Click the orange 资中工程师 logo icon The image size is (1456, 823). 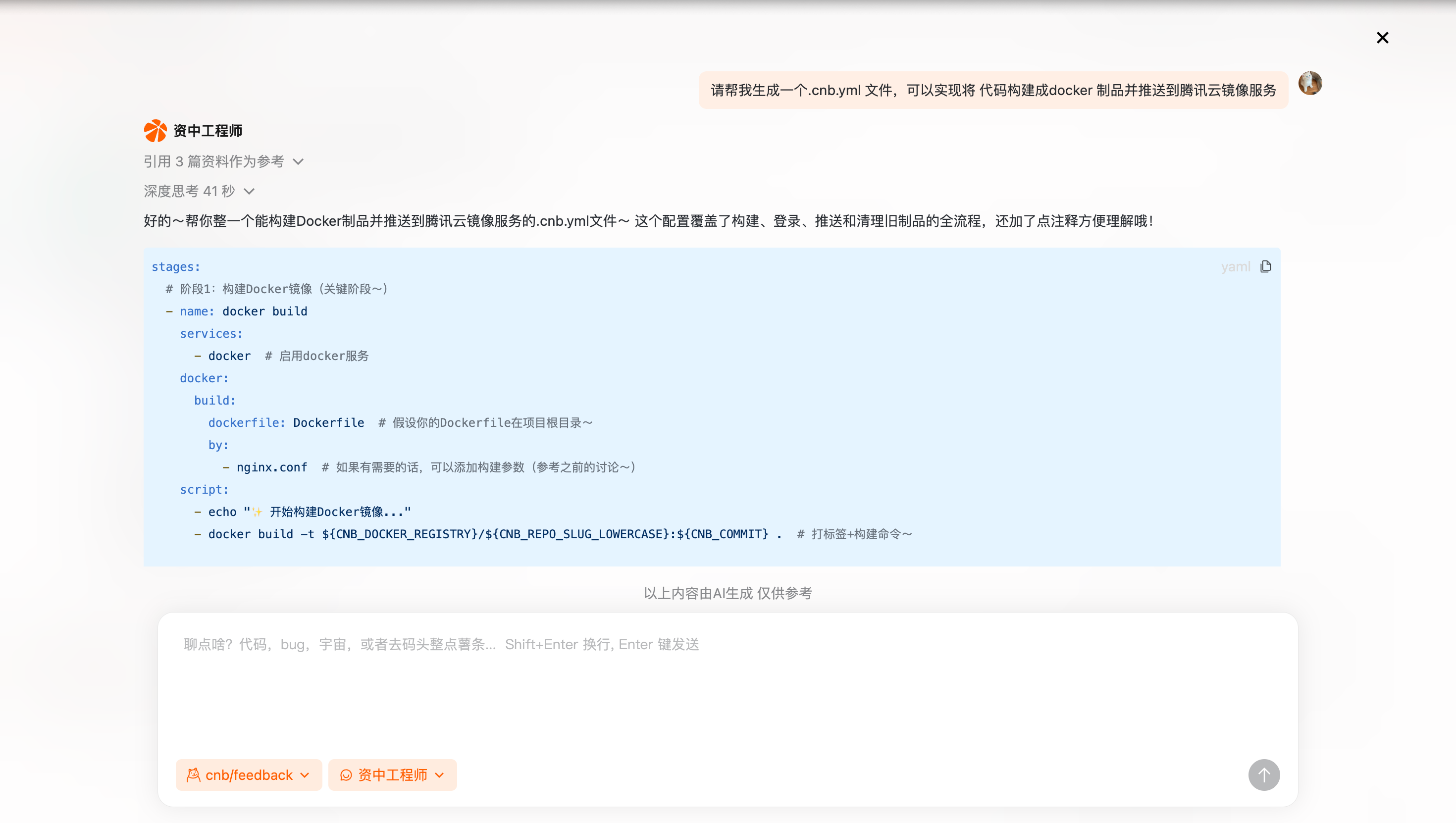155,131
